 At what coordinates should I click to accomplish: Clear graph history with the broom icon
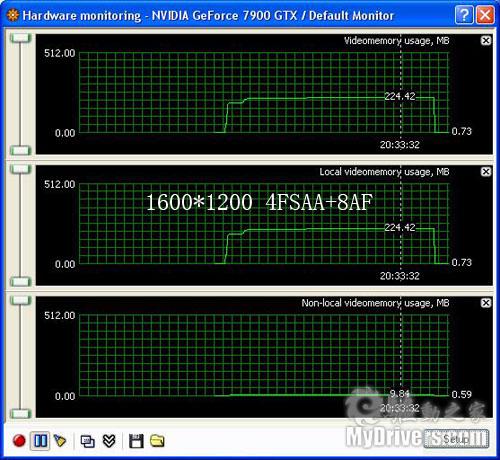point(60,441)
